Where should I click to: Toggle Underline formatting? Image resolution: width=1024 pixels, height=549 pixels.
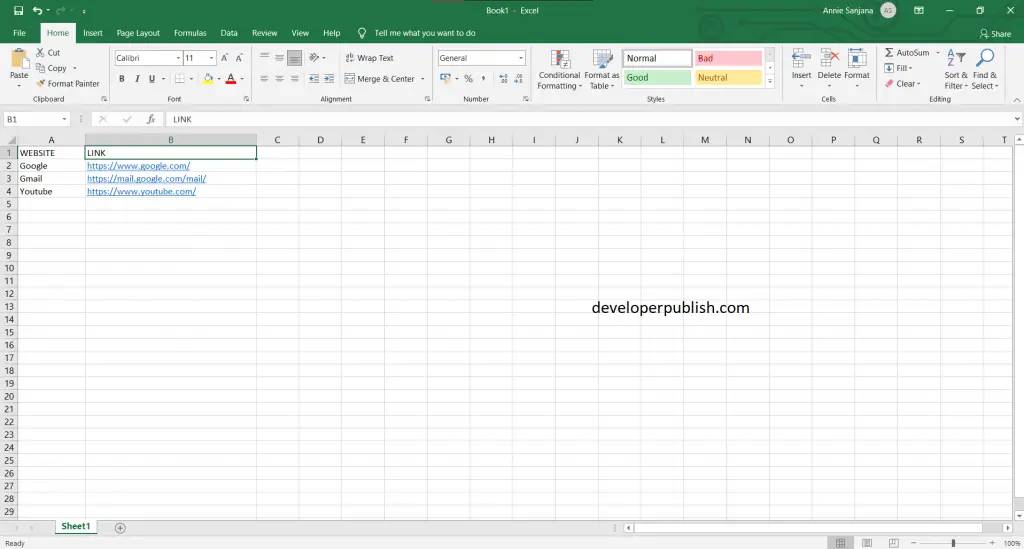tap(152, 79)
